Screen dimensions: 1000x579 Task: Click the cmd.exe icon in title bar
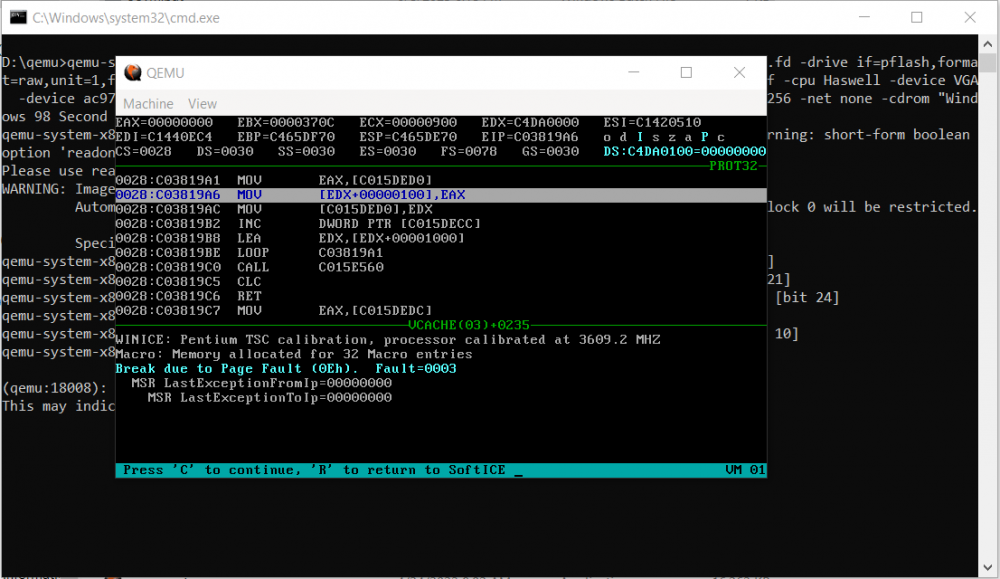click(x=17, y=18)
